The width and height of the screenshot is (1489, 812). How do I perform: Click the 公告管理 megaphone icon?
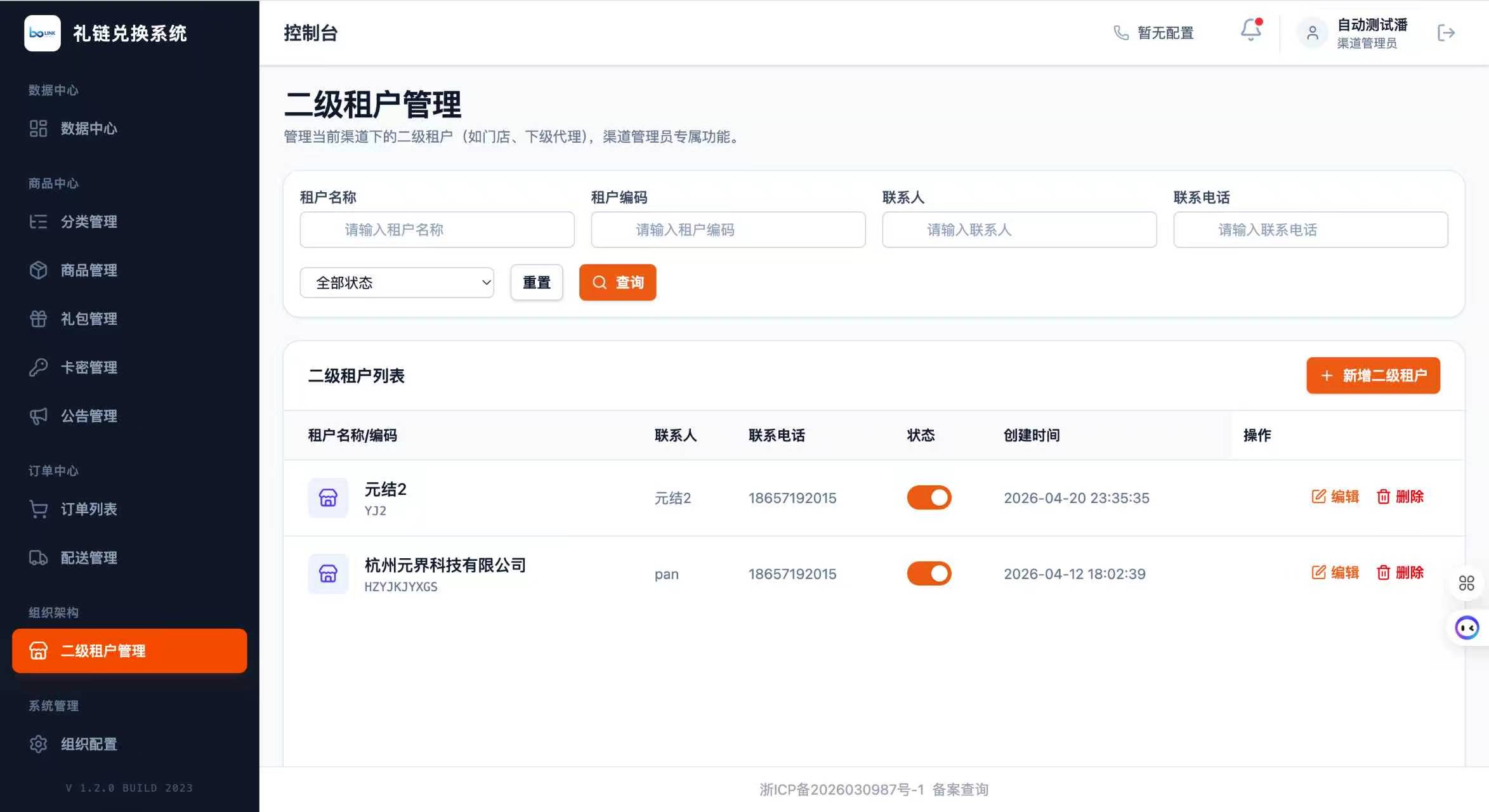click(x=39, y=416)
